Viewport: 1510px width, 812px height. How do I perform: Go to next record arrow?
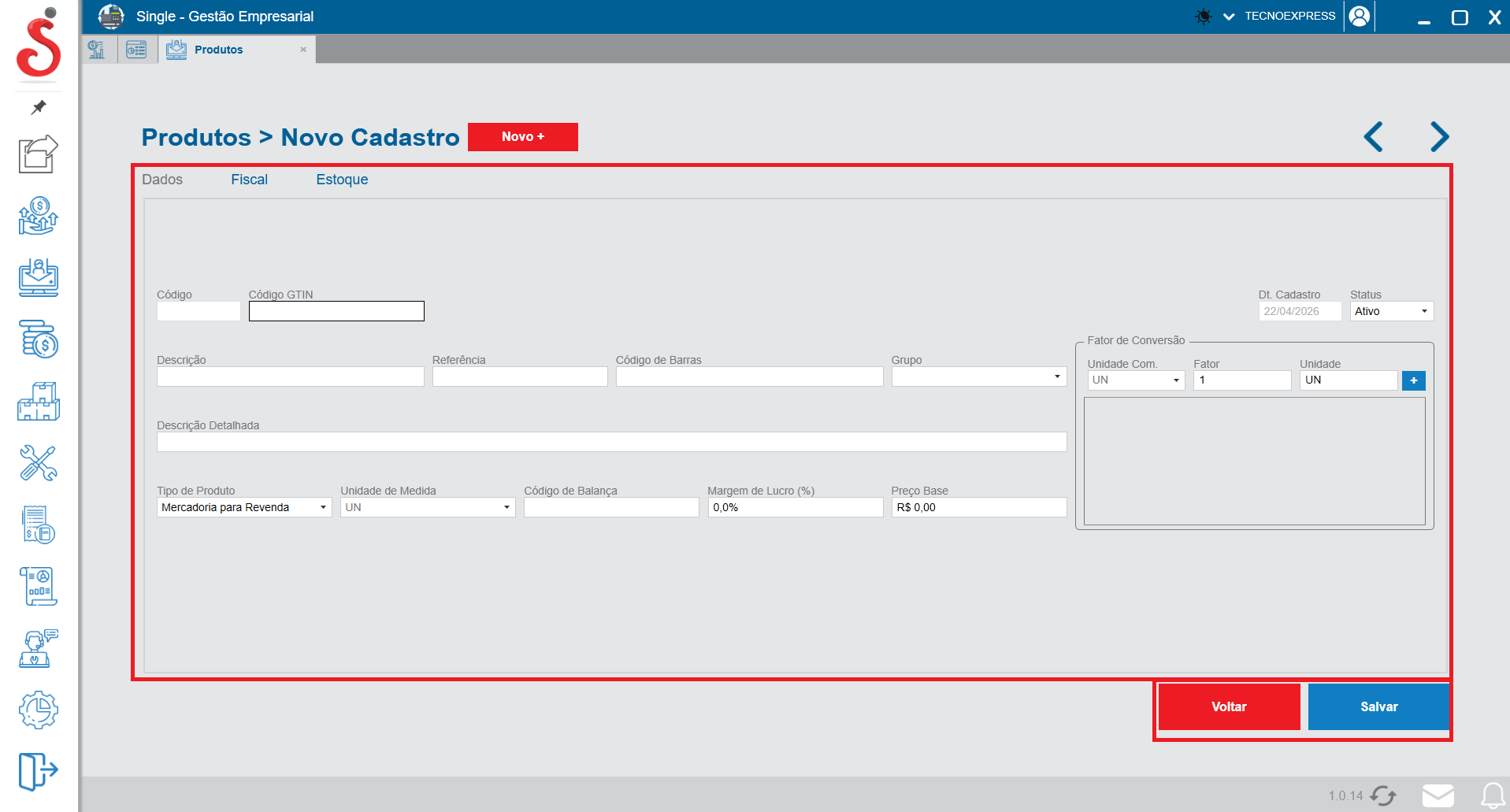coord(1439,137)
